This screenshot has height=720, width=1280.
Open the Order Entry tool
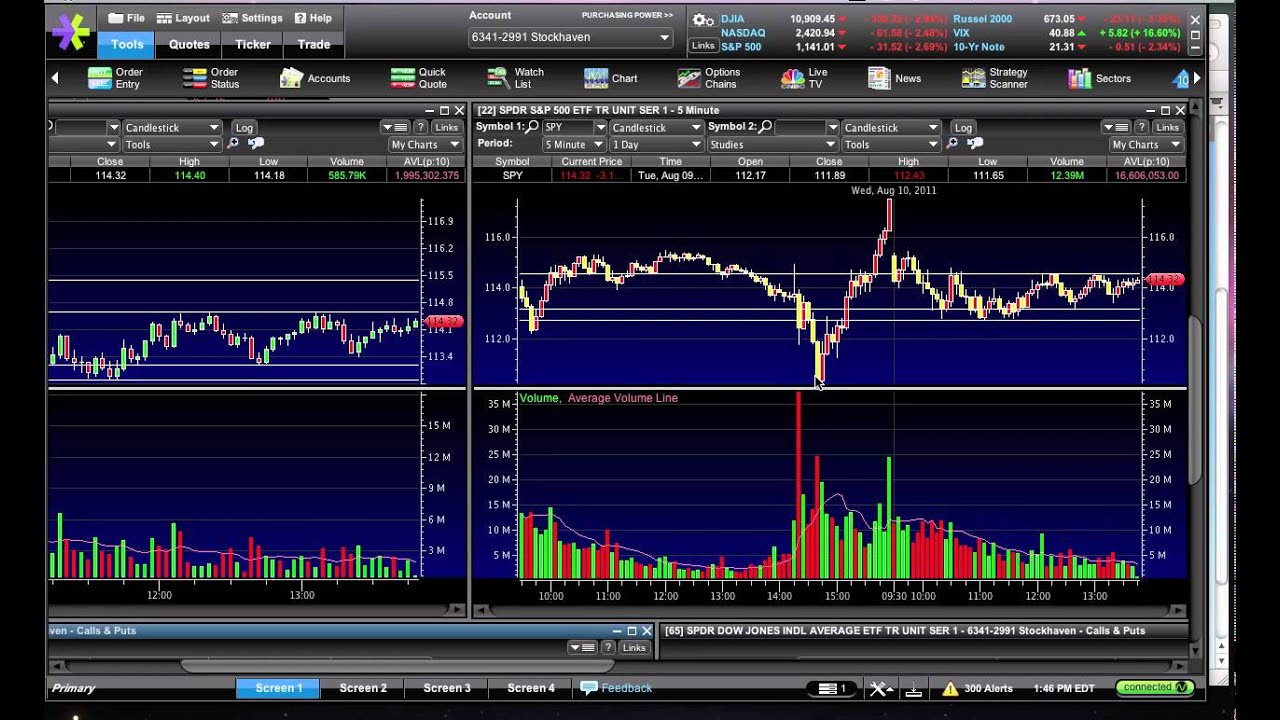pyautogui.click(x=115, y=78)
